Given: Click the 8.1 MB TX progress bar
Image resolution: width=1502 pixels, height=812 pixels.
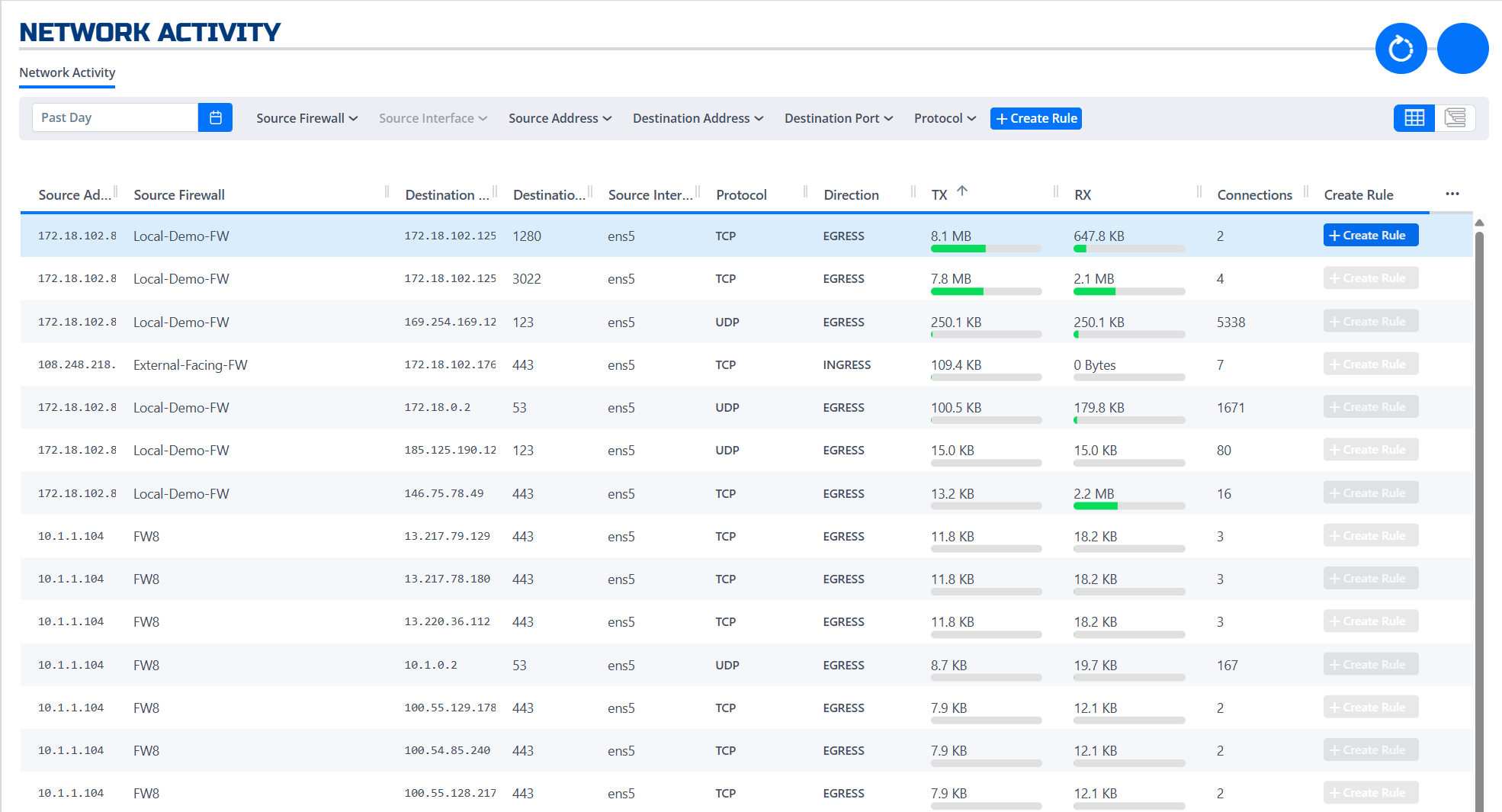Looking at the screenshot, I should coord(986,249).
